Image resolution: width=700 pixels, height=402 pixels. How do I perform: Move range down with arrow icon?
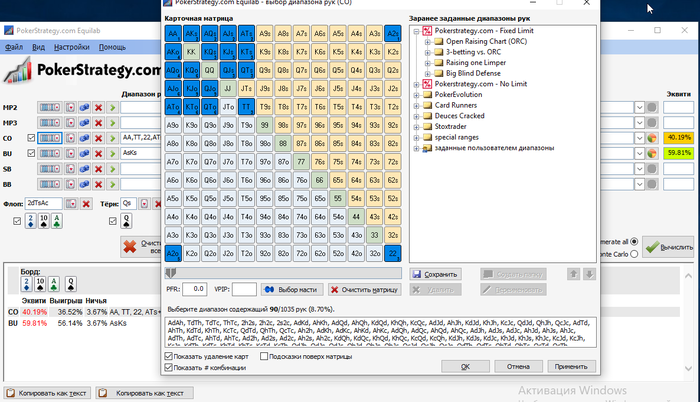tap(589, 274)
